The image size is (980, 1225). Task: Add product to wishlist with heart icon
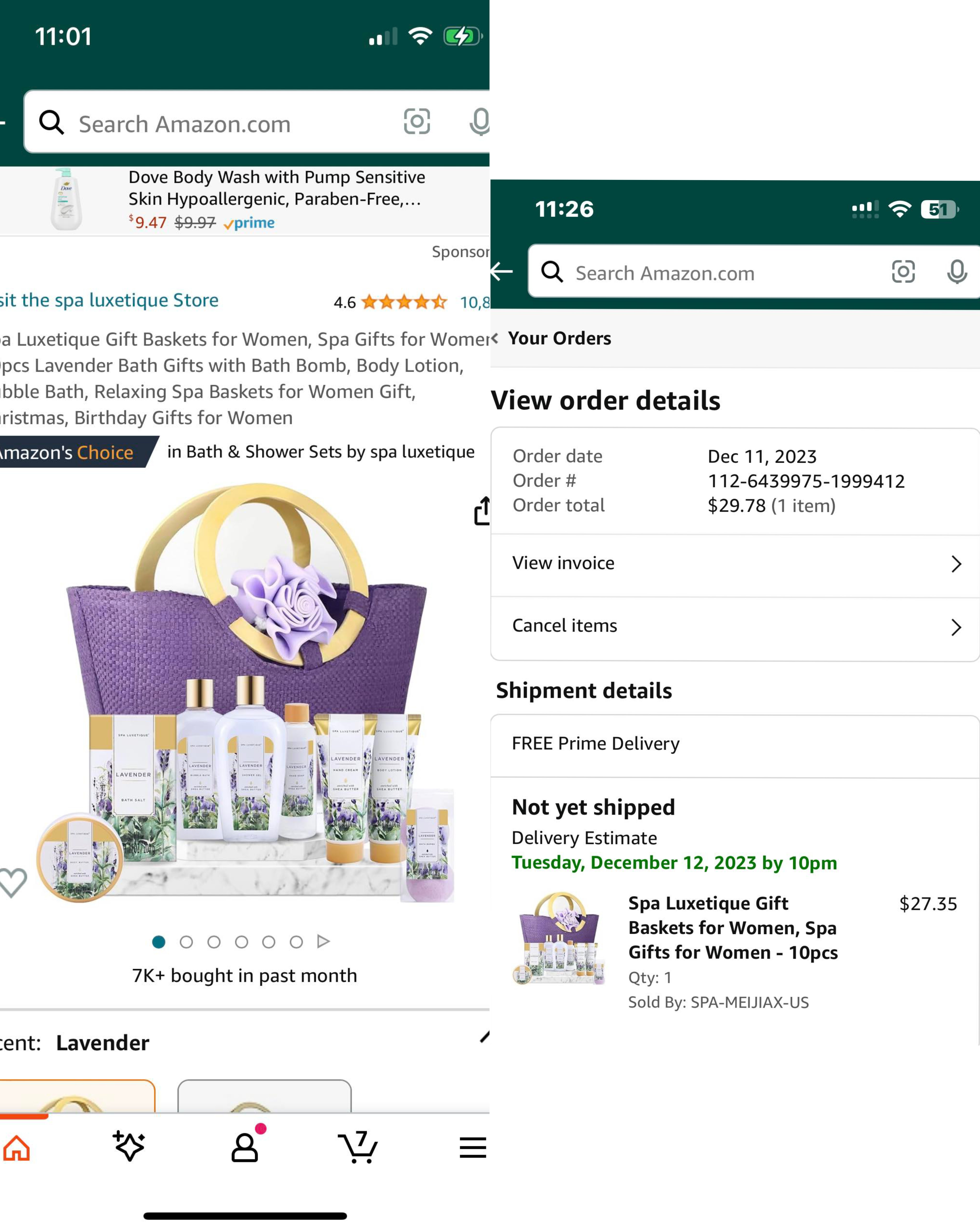coord(12,882)
